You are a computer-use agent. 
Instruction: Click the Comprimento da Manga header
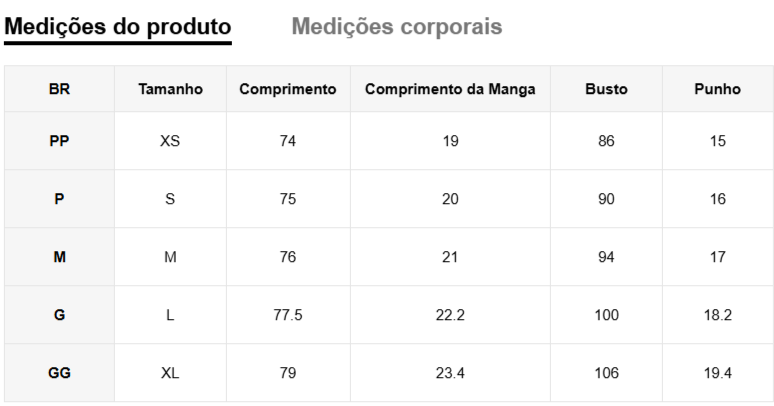(450, 89)
